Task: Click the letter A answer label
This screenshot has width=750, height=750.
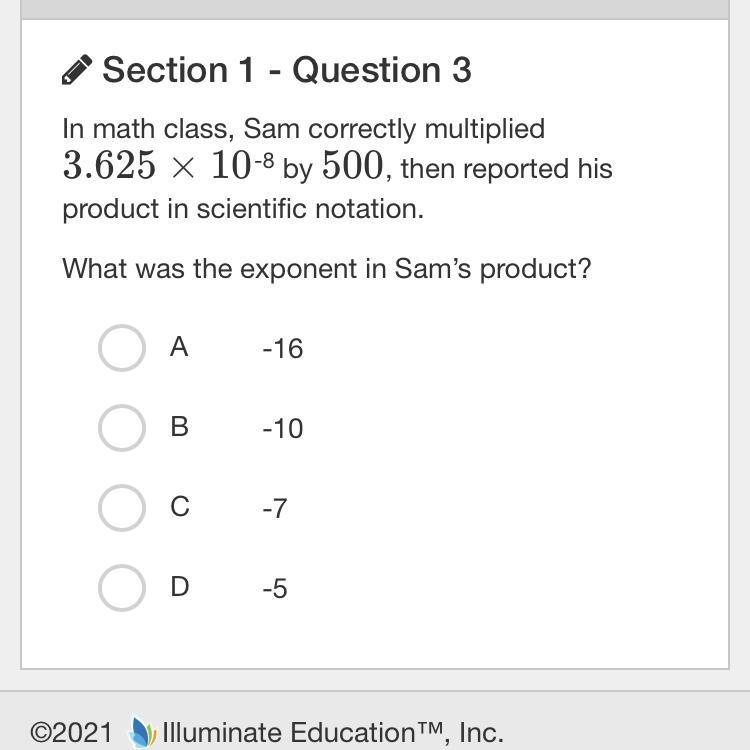Action: click(179, 347)
